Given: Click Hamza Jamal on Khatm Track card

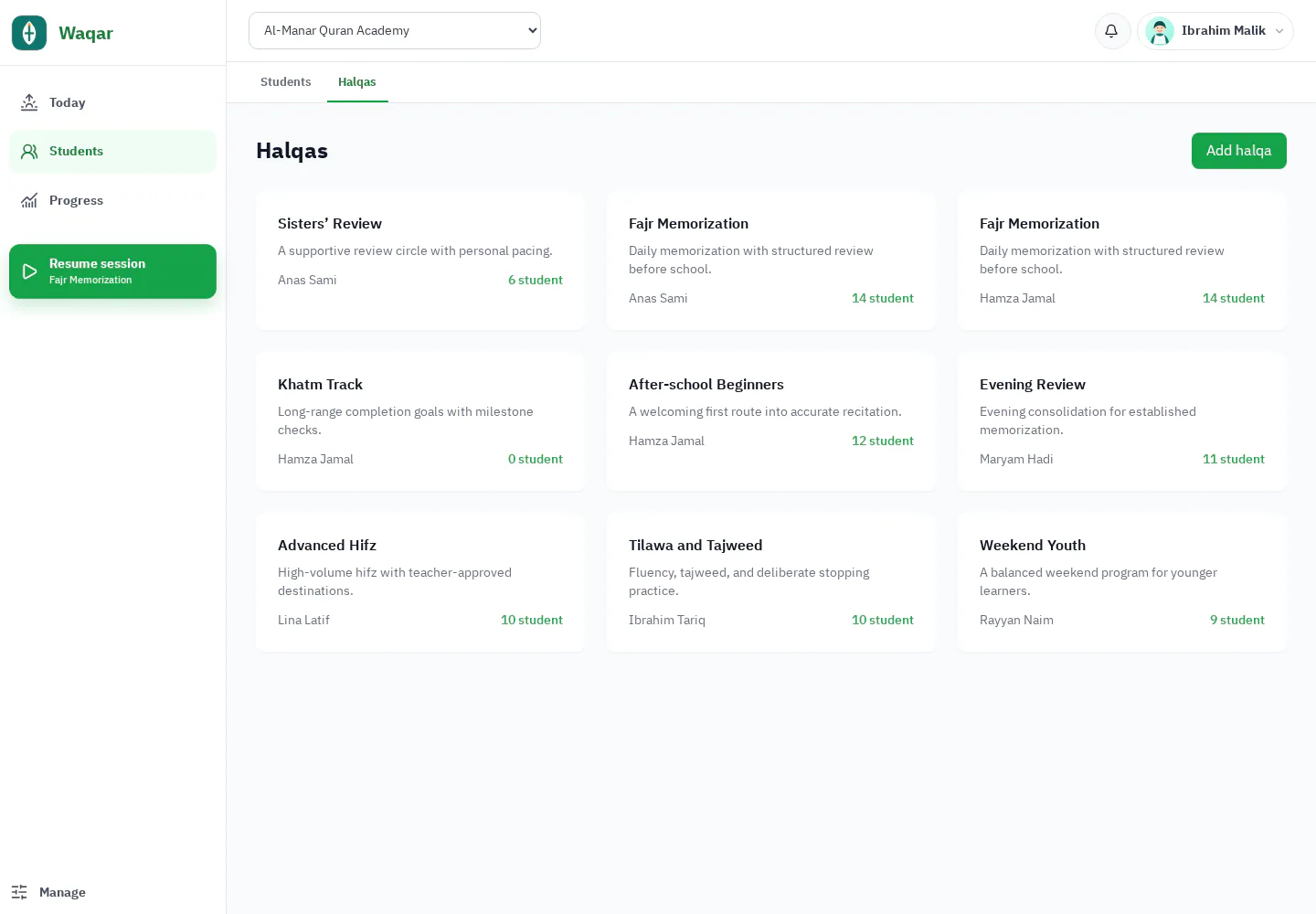Looking at the screenshot, I should point(315,459).
